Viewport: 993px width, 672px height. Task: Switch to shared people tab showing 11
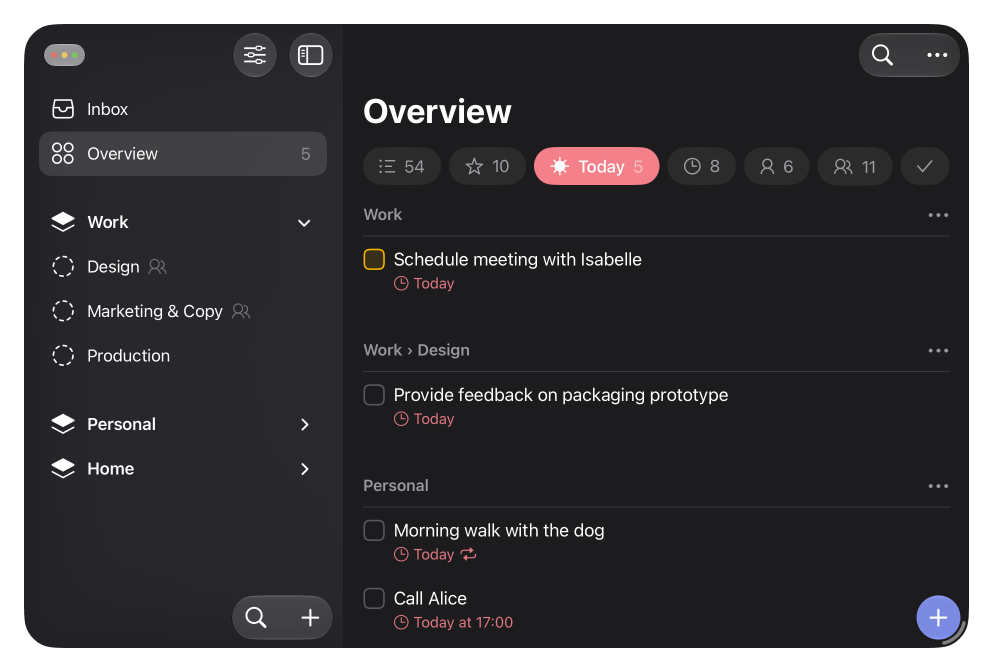point(855,167)
